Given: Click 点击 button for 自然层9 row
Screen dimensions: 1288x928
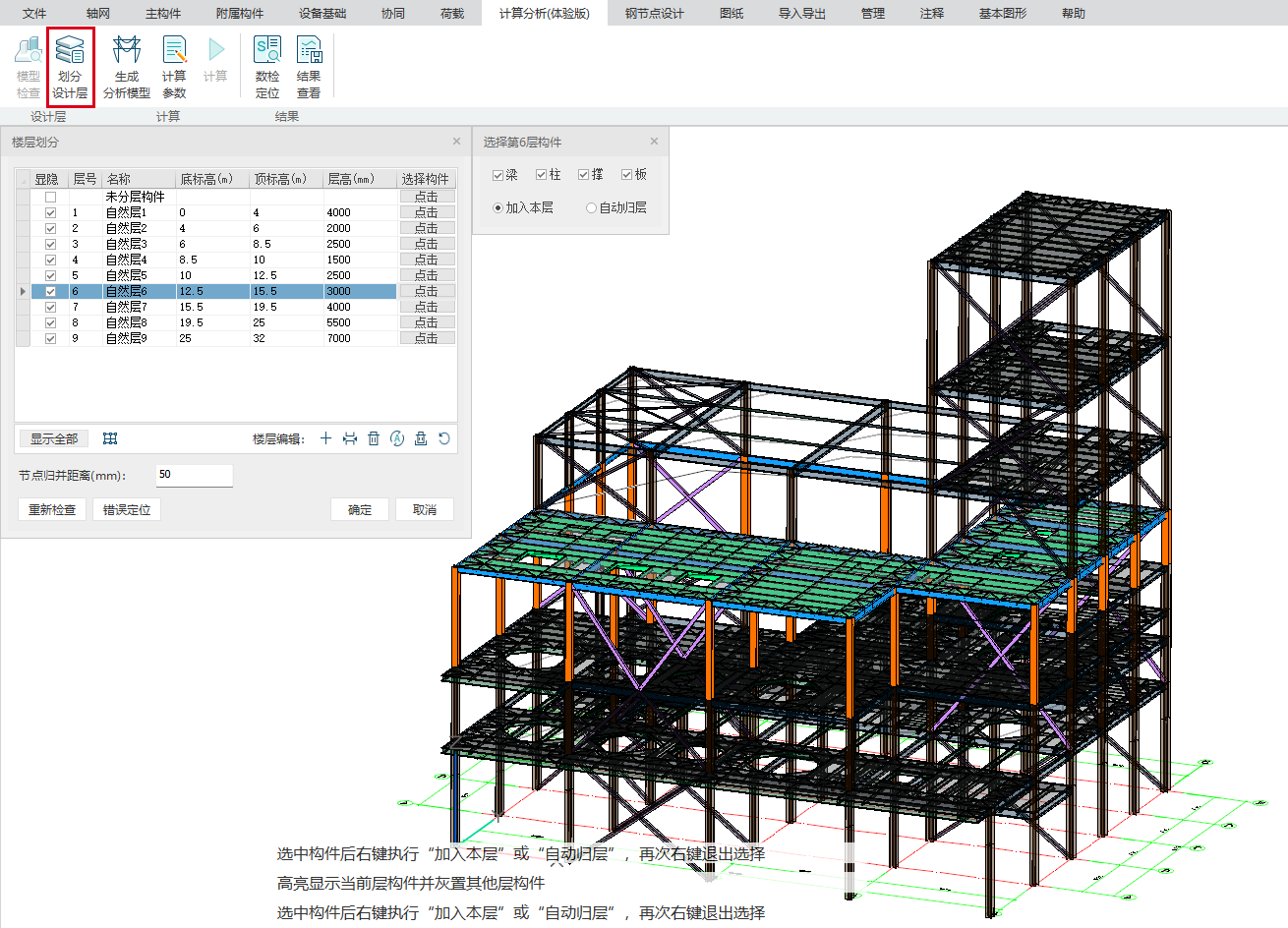Looking at the screenshot, I should click(x=427, y=338).
